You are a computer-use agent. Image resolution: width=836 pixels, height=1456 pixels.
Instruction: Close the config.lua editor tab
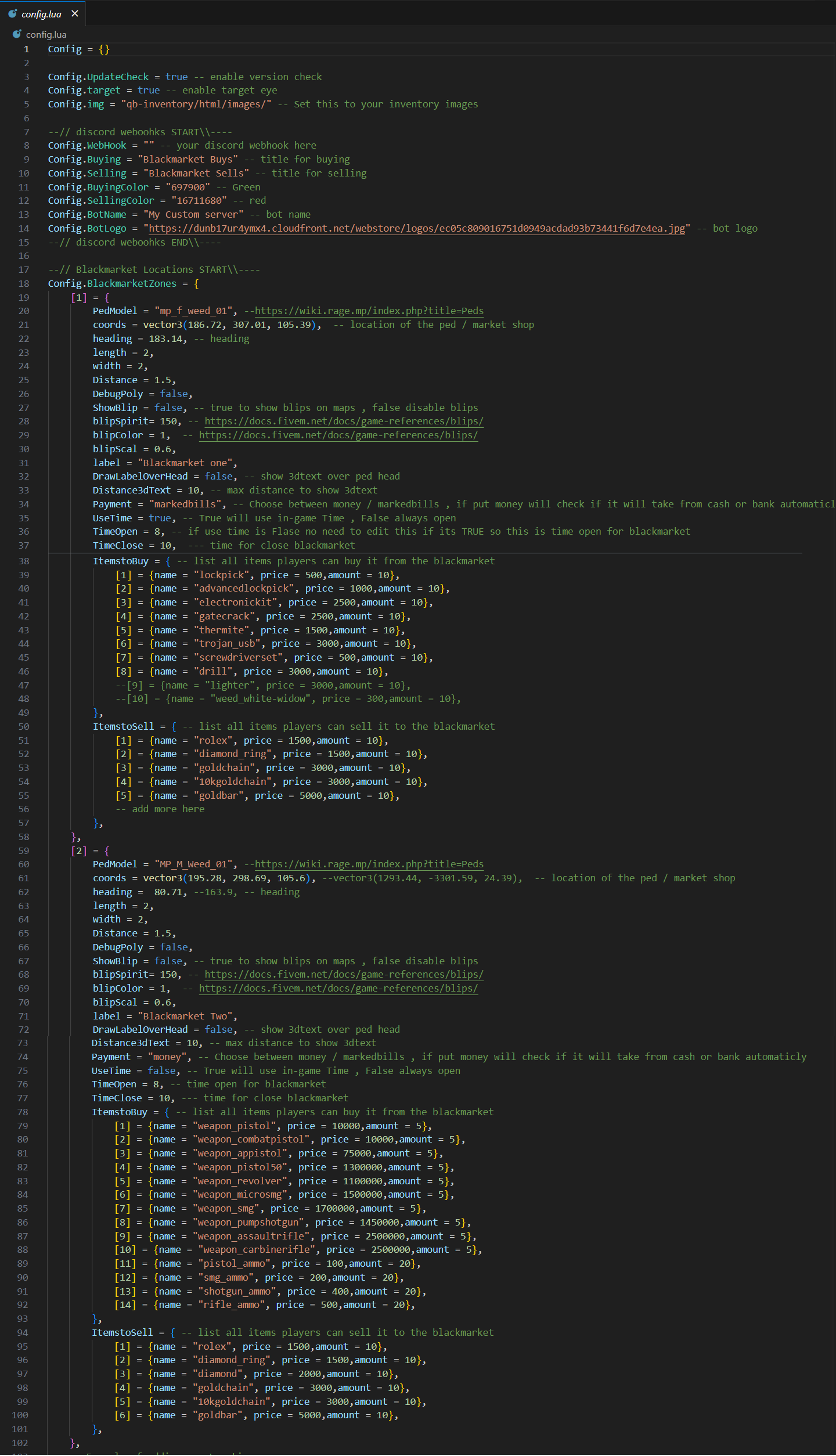[x=75, y=13]
